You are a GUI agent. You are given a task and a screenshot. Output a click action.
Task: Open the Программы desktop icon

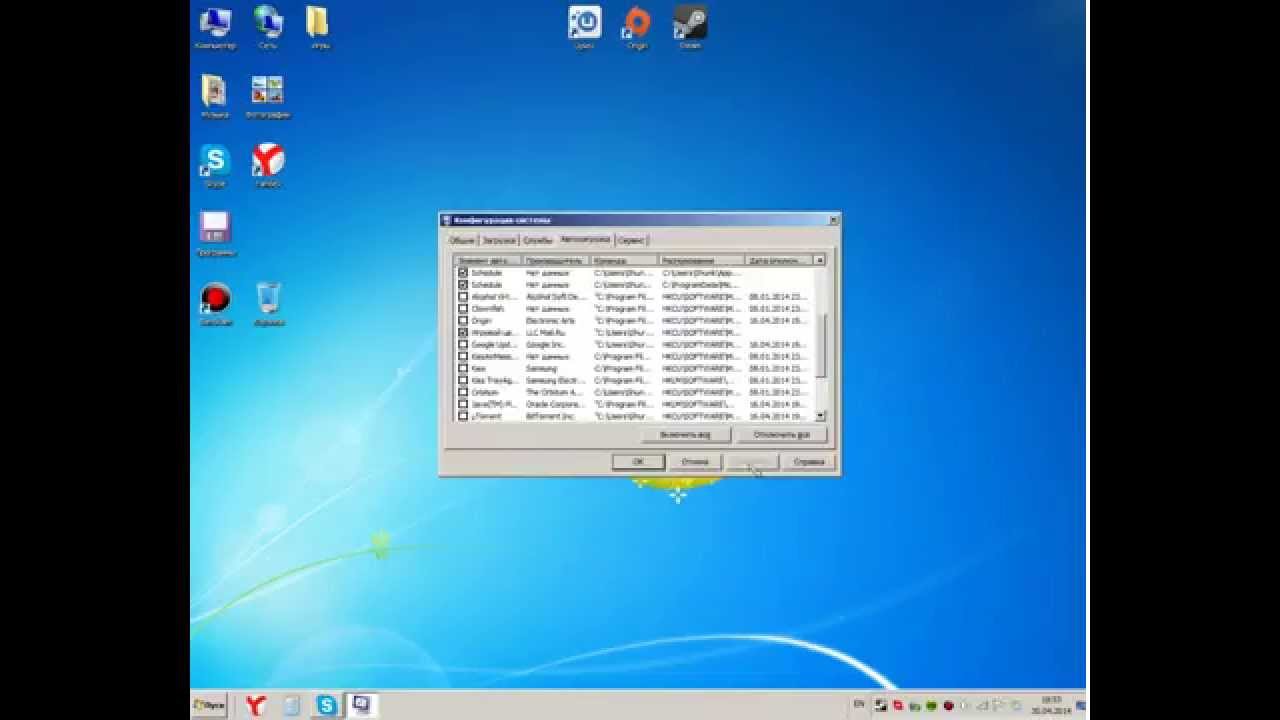point(215,234)
